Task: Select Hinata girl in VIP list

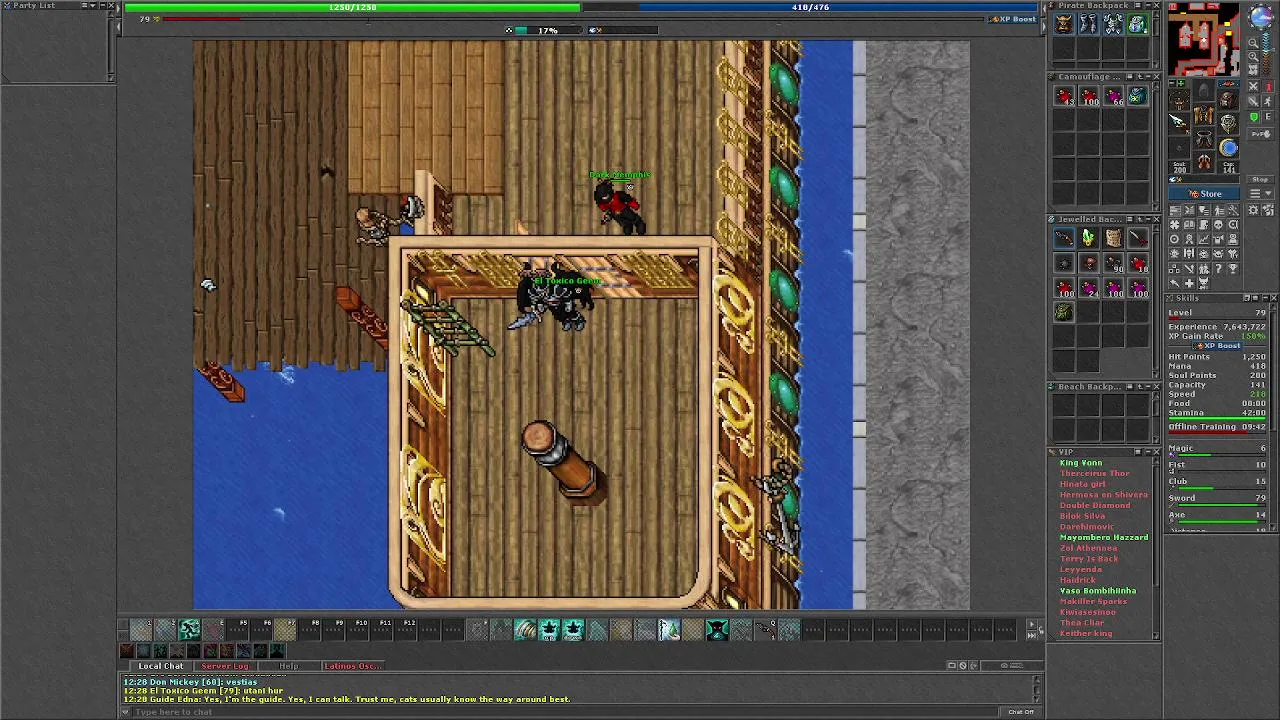Action: point(1082,484)
